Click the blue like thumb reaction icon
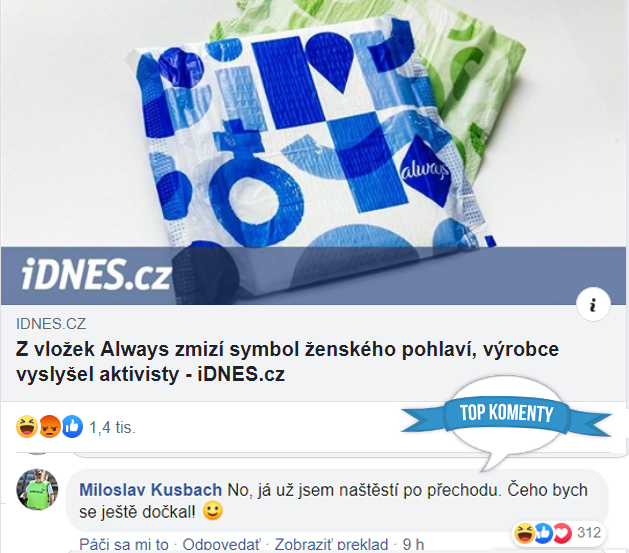The height and width of the screenshot is (553, 629). (x=72, y=427)
